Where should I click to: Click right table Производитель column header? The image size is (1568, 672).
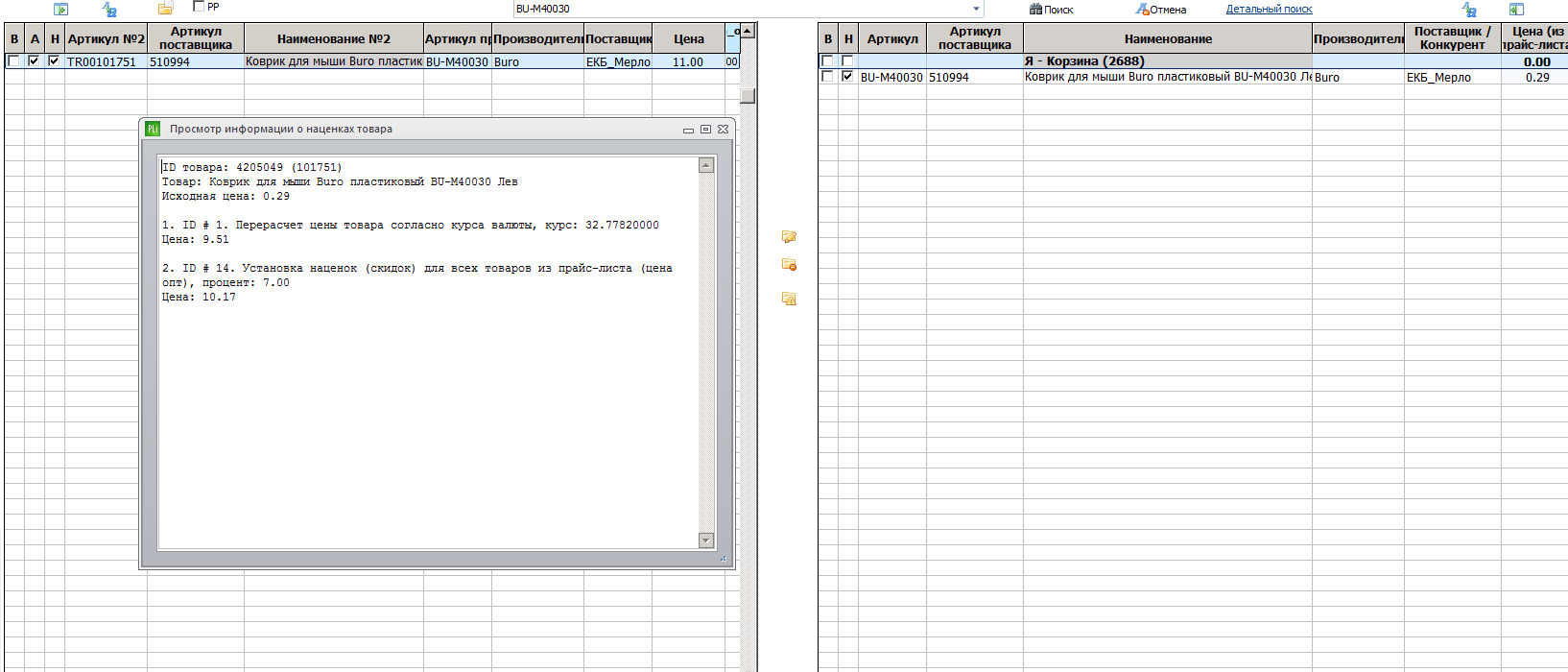[1358, 38]
